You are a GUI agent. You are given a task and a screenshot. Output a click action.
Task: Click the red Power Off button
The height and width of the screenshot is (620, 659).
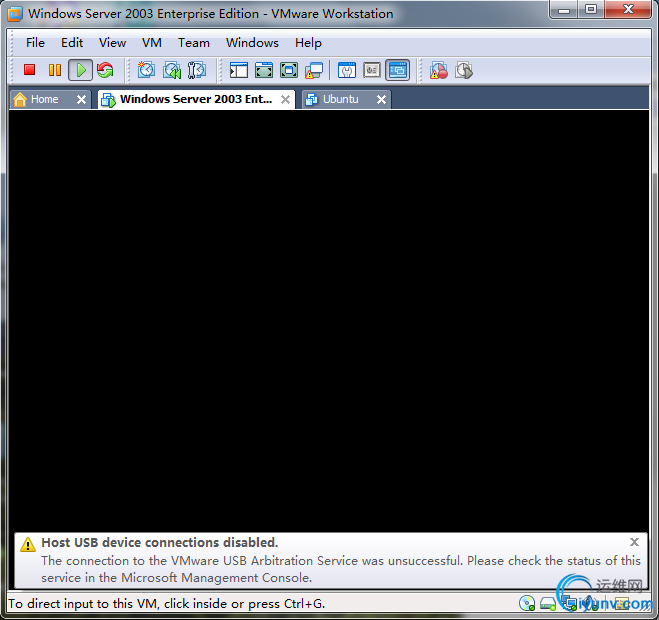coord(29,70)
